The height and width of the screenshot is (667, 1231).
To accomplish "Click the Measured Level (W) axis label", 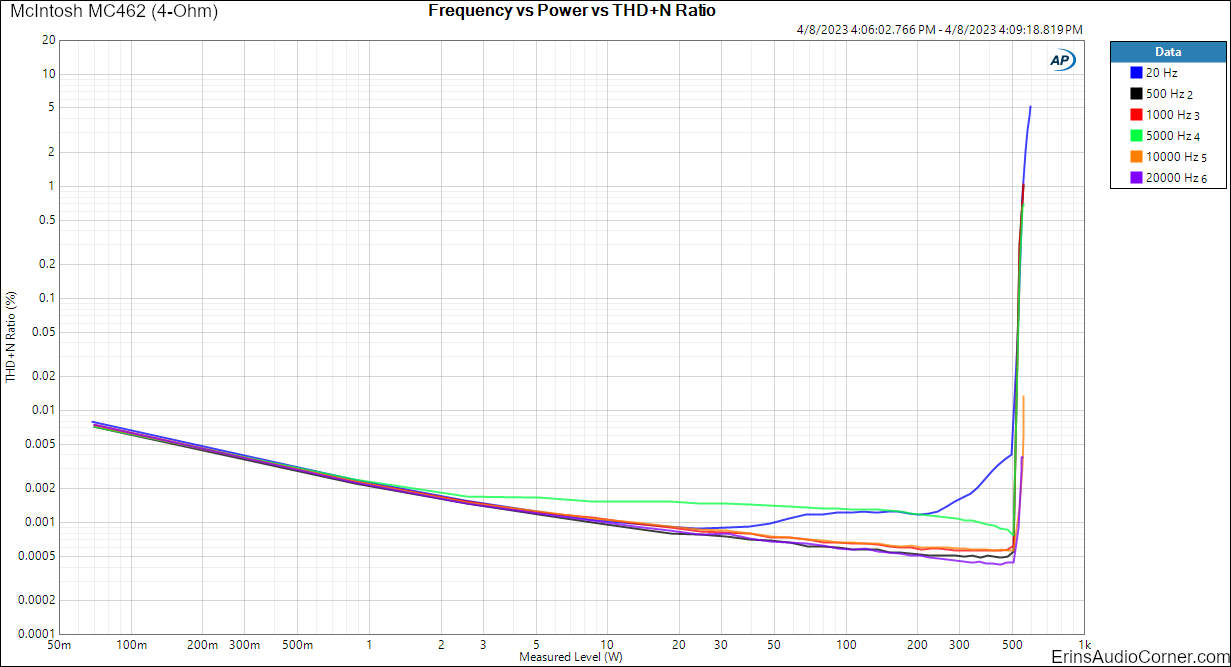I will (571, 657).
